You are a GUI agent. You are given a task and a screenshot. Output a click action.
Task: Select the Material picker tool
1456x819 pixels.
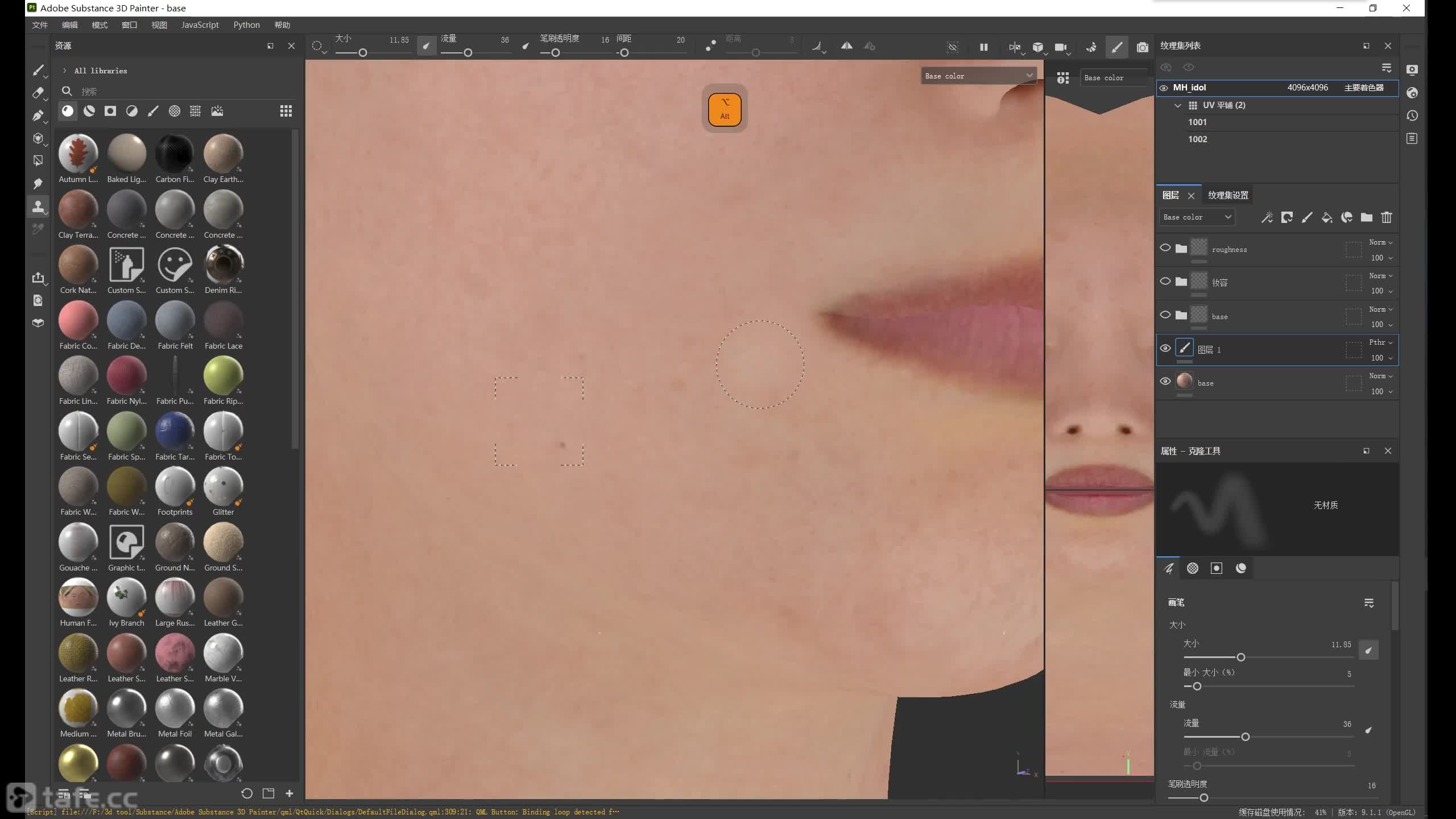pos(38,229)
